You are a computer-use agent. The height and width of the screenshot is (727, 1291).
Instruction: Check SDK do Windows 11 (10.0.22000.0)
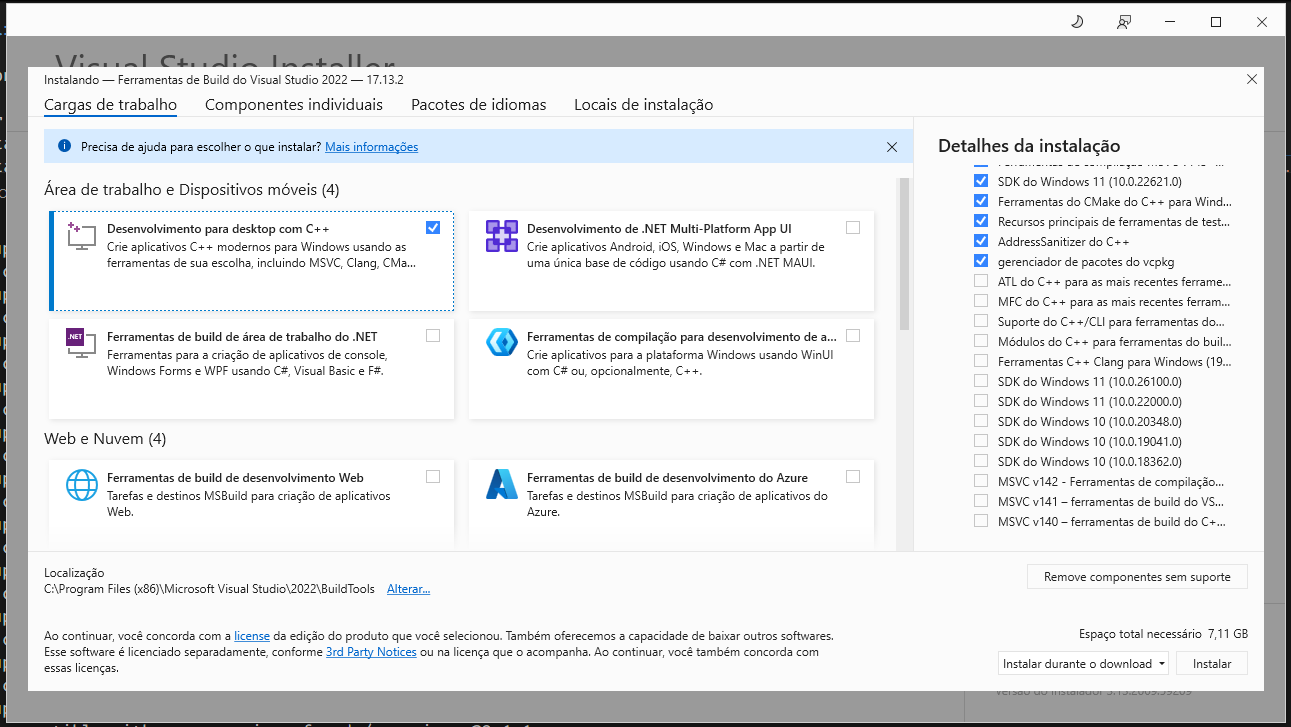[x=980, y=401]
